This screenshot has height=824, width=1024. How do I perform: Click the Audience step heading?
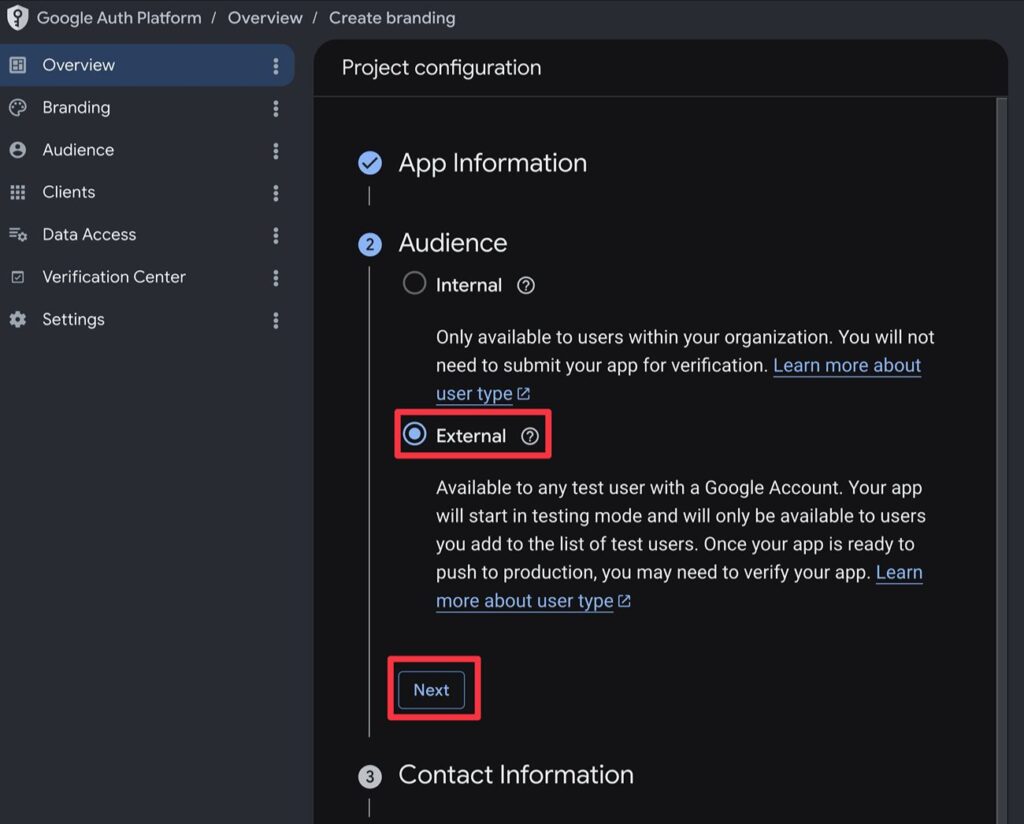coord(453,243)
